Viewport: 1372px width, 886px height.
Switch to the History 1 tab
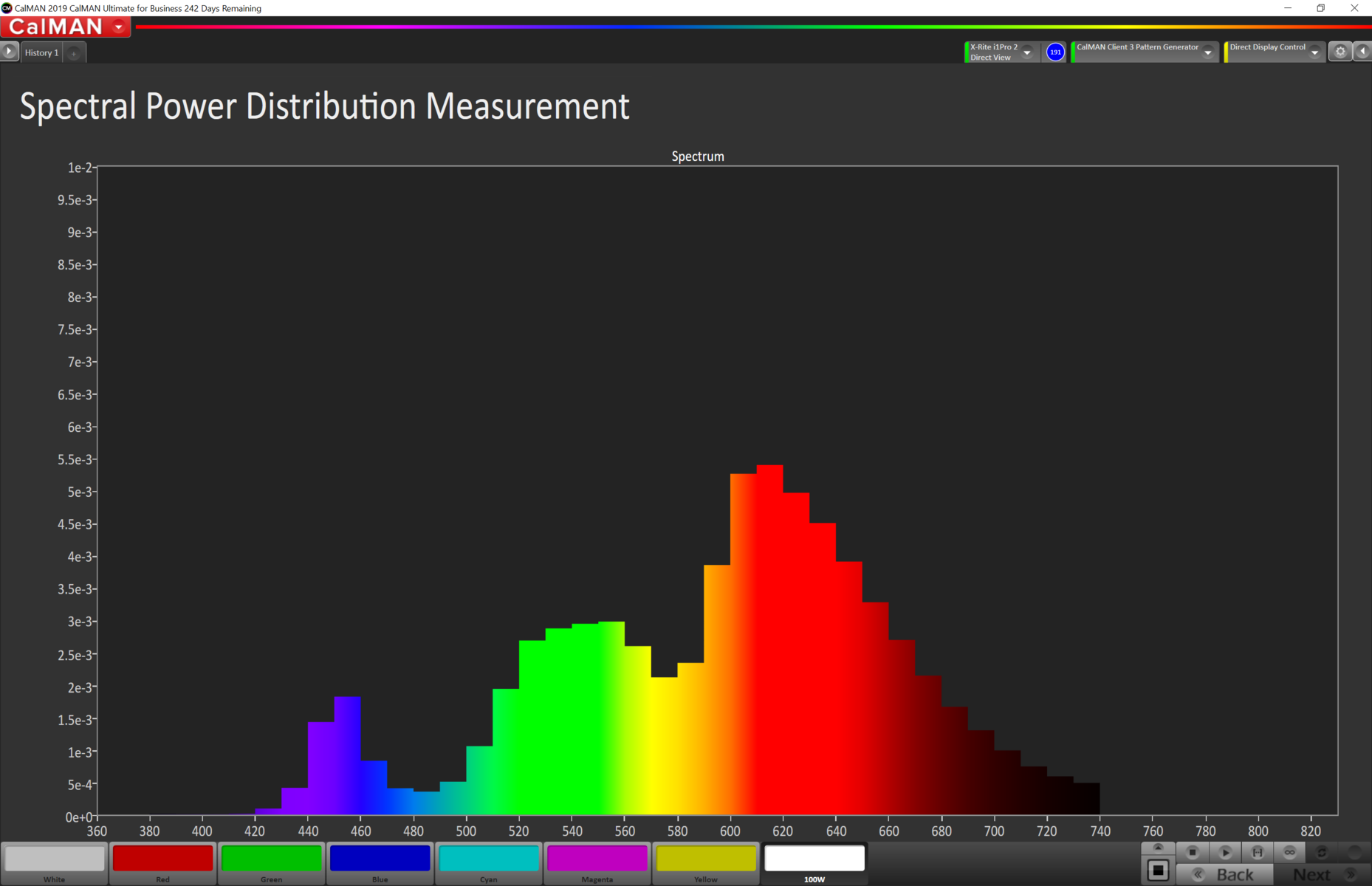[x=41, y=53]
